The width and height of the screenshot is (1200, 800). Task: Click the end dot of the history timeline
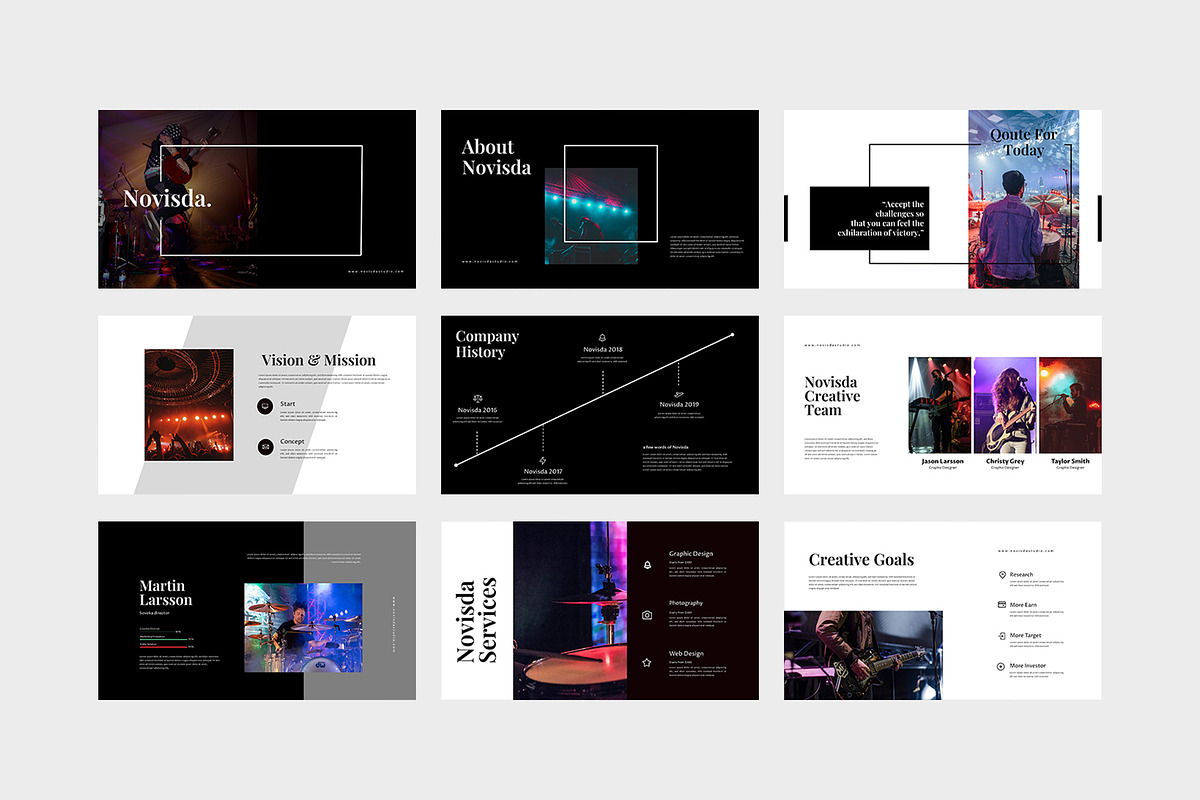point(732,335)
